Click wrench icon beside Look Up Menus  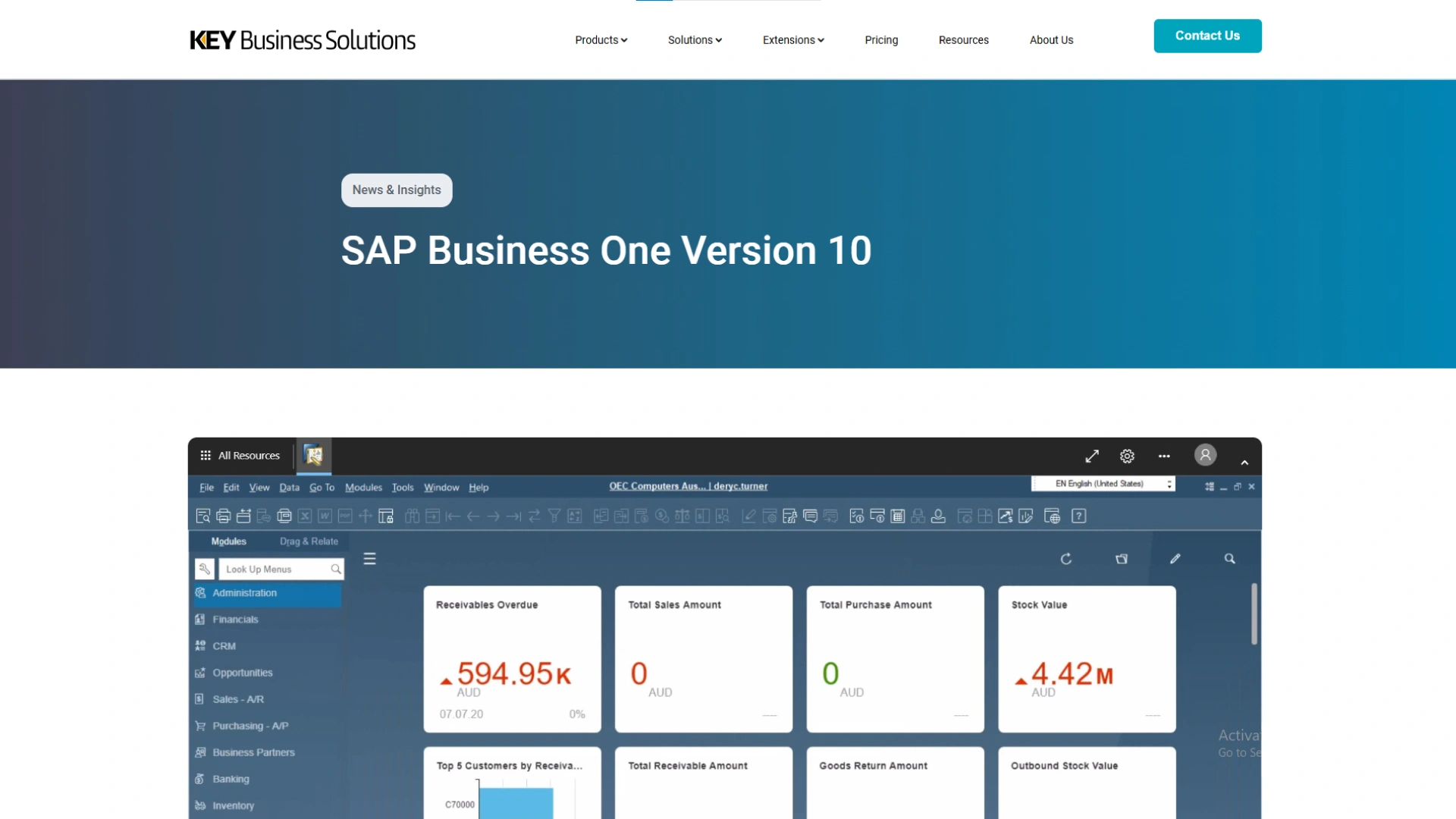[x=205, y=569]
